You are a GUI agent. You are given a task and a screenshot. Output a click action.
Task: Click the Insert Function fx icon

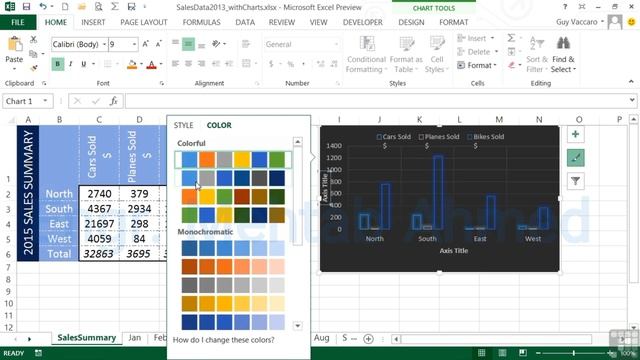(x=113, y=101)
